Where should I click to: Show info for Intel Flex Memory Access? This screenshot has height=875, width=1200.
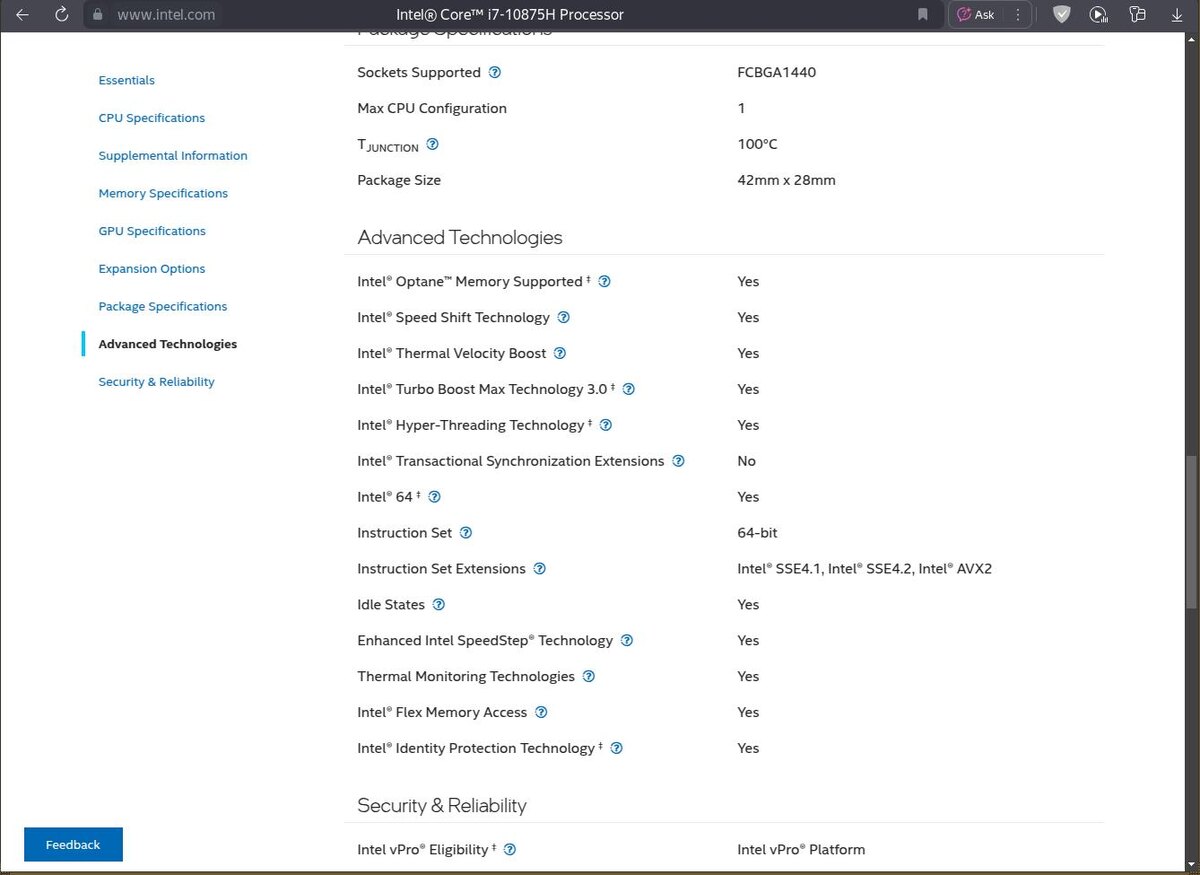point(541,712)
